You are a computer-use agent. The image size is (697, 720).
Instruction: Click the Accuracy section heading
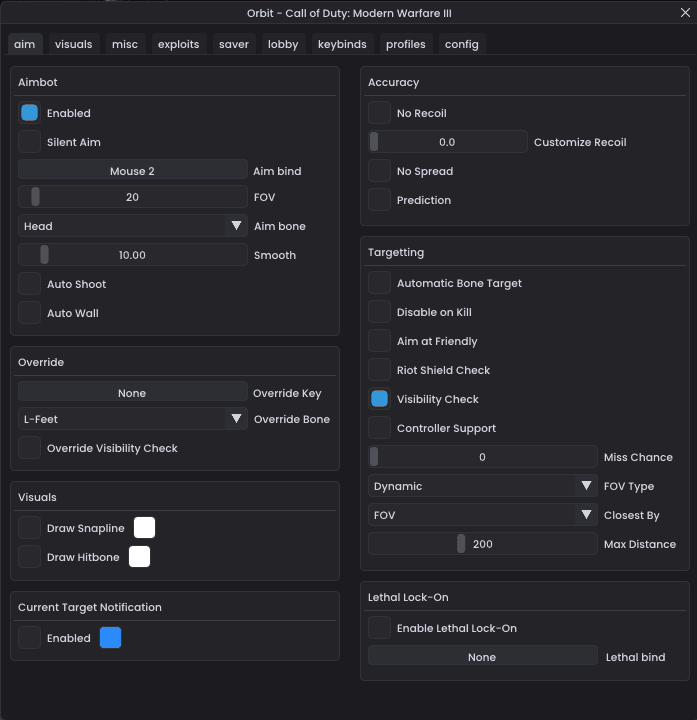pyautogui.click(x=393, y=82)
